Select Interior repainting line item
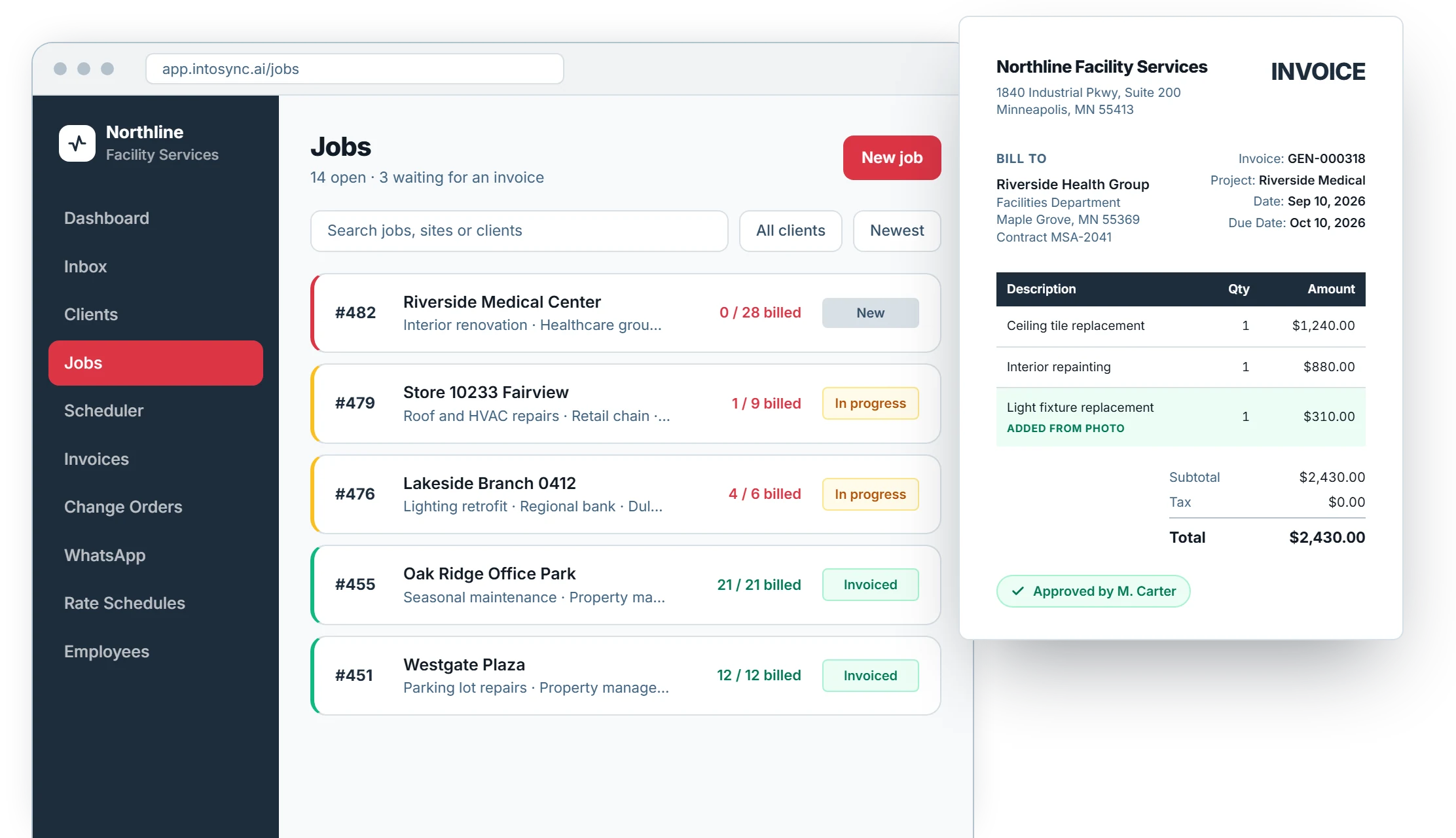The width and height of the screenshot is (1456, 838). pyautogui.click(x=1181, y=367)
